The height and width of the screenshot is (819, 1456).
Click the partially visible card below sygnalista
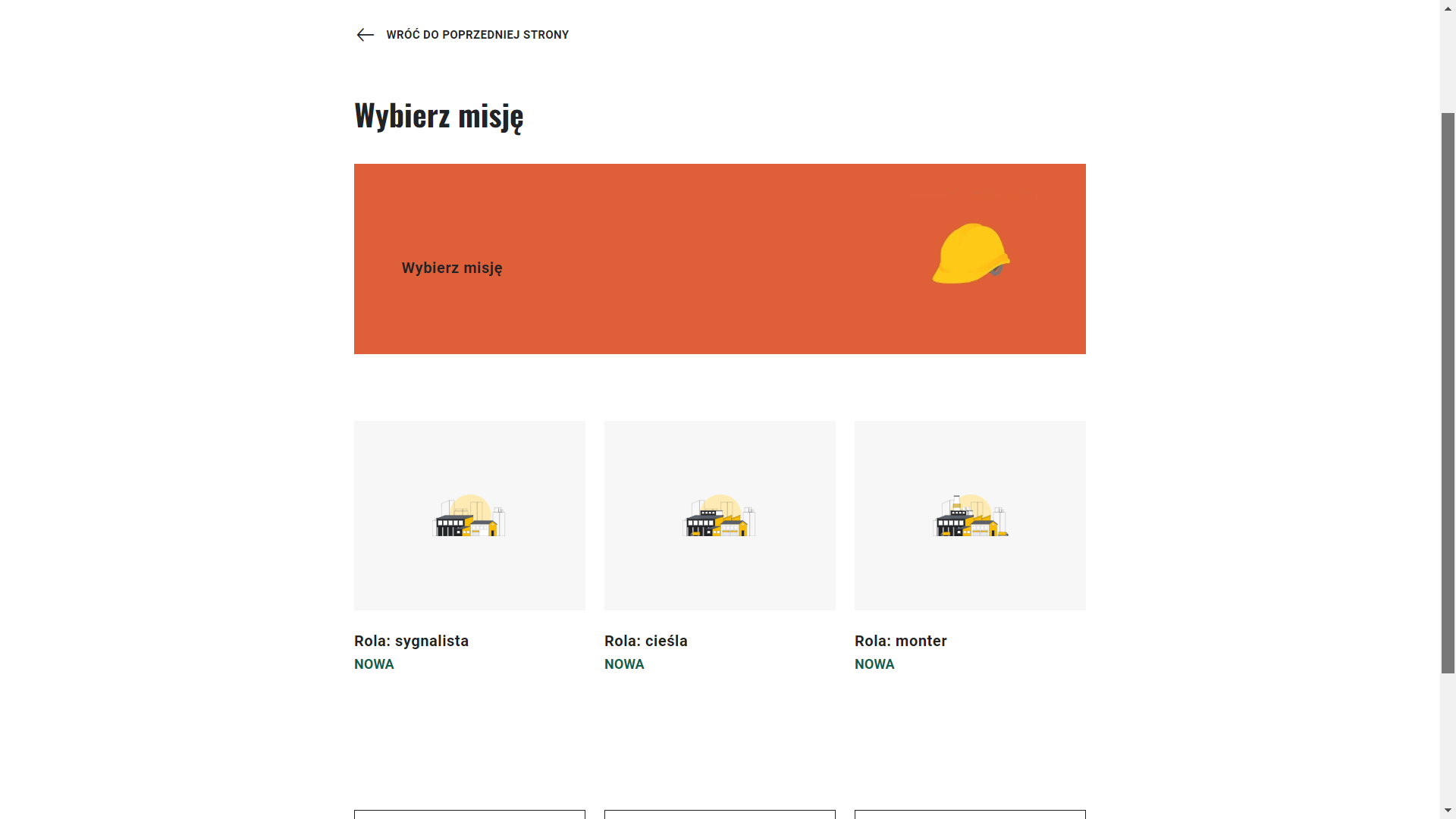(469, 814)
